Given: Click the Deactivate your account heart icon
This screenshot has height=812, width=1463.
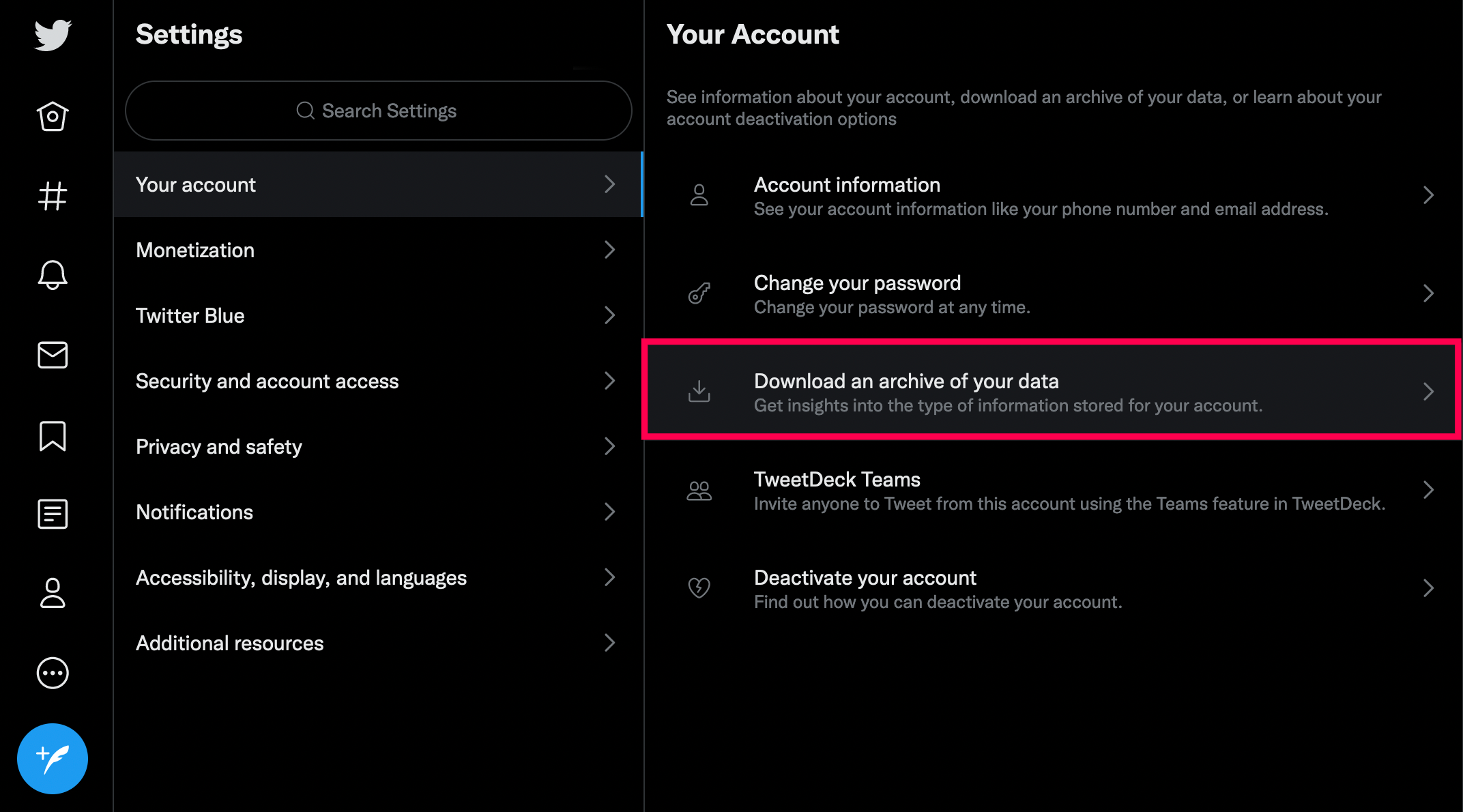Looking at the screenshot, I should coord(699,588).
